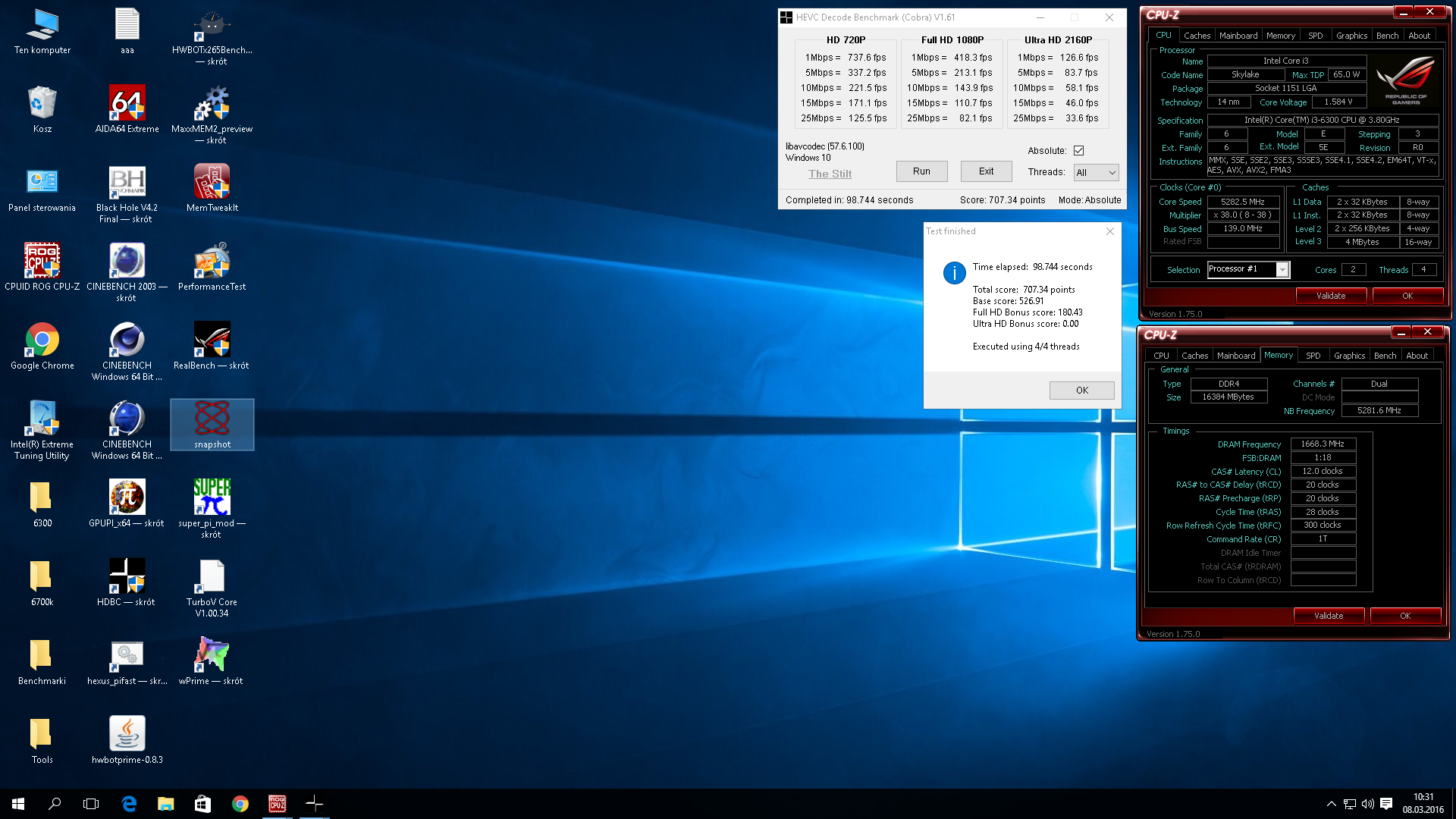Image resolution: width=1456 pixels, height=819 pixels.
Task: Open Memory tab in top CPU-Z window
Action: click(x=1281, y=36)
